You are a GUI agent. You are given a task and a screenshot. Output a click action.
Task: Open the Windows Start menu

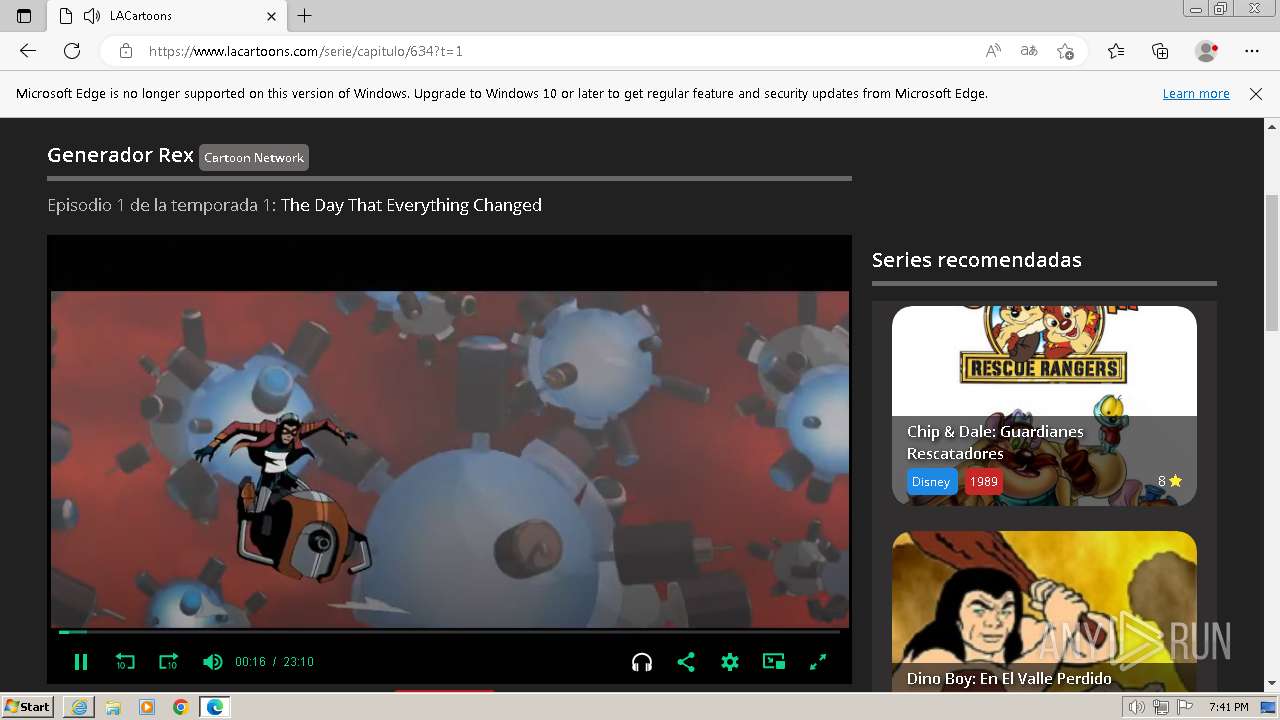(x=28, y=707)
